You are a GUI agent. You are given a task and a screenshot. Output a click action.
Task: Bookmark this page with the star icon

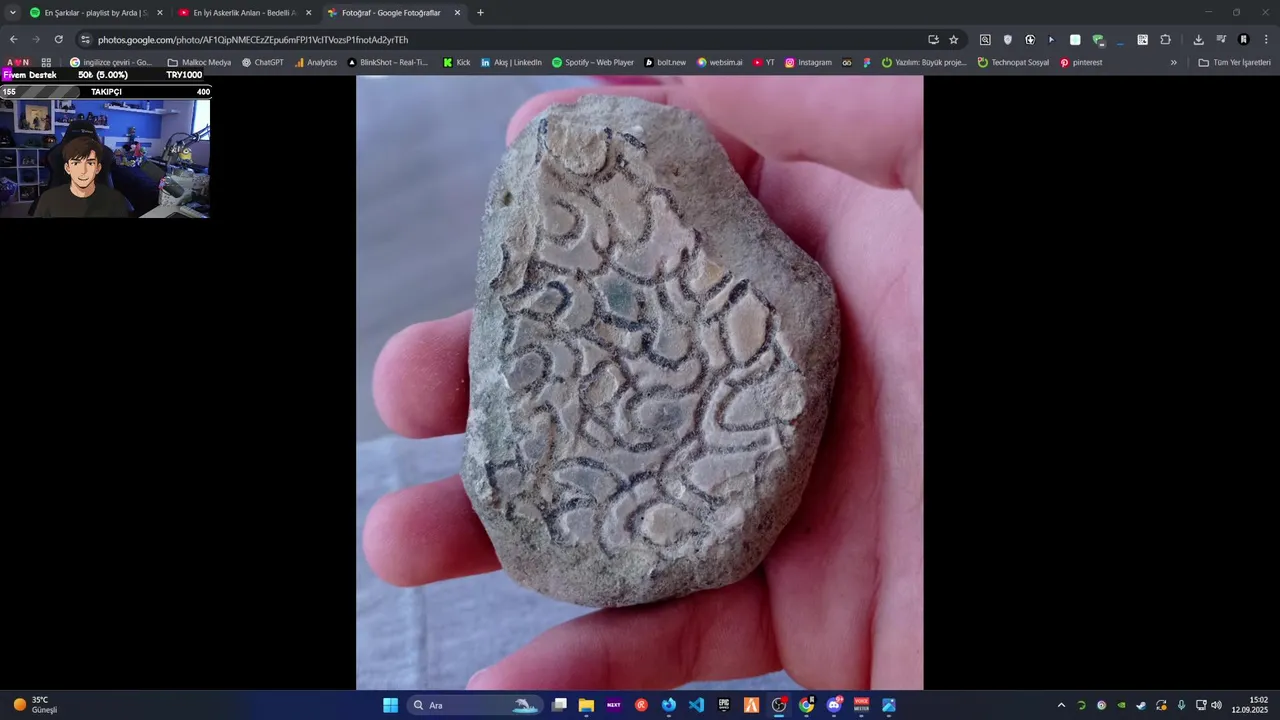pyautogui.click(x=953, y=40)
